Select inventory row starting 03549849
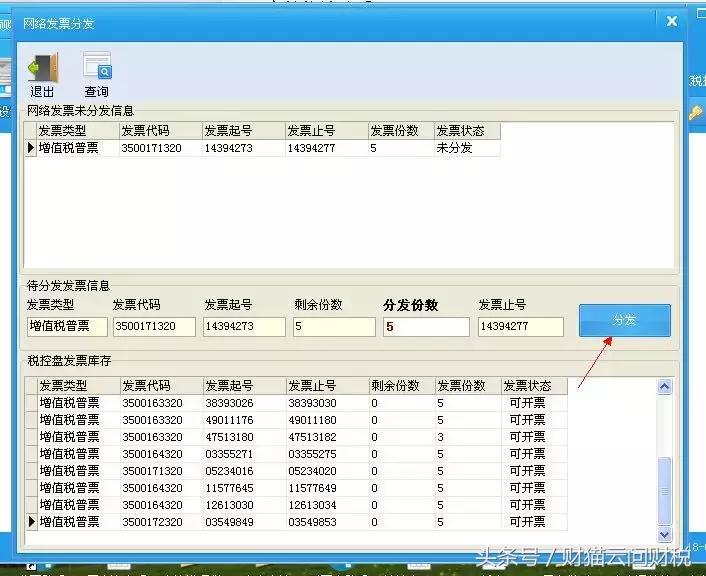Image resolution: width=706 pixels, height=576 pixels. point(296,522)
